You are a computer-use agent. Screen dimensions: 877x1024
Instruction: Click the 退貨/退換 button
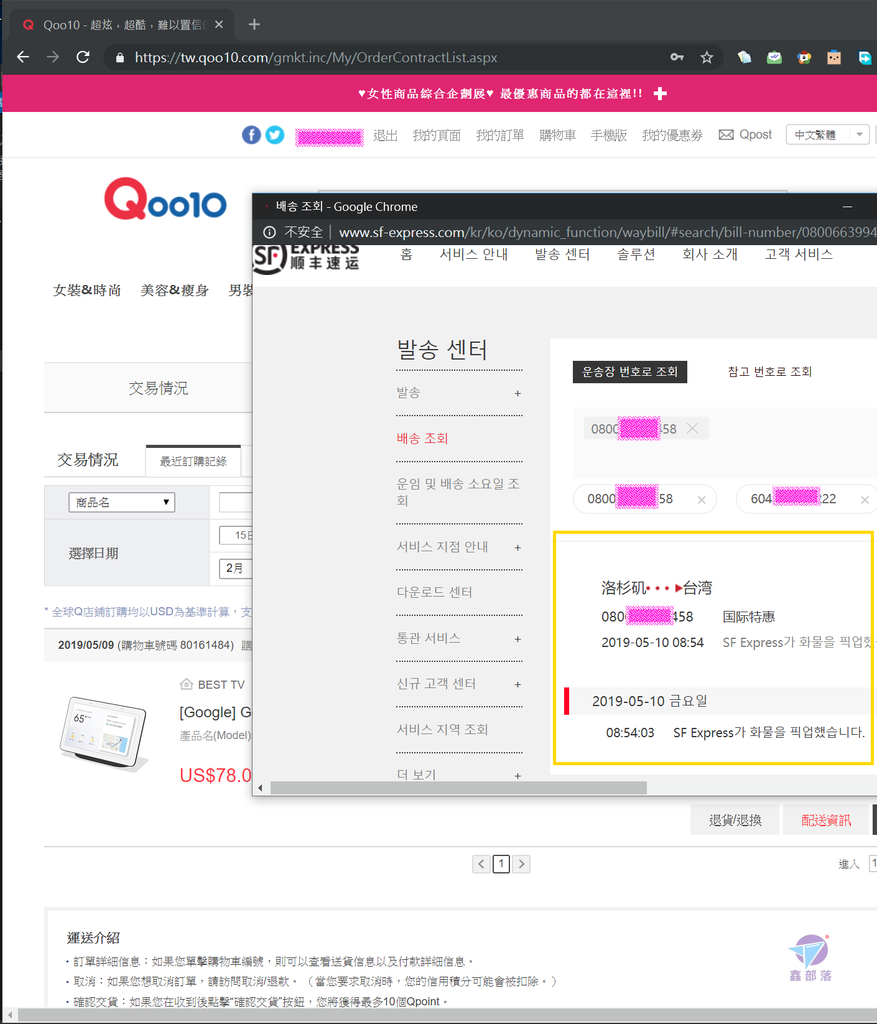coord(735,820)
